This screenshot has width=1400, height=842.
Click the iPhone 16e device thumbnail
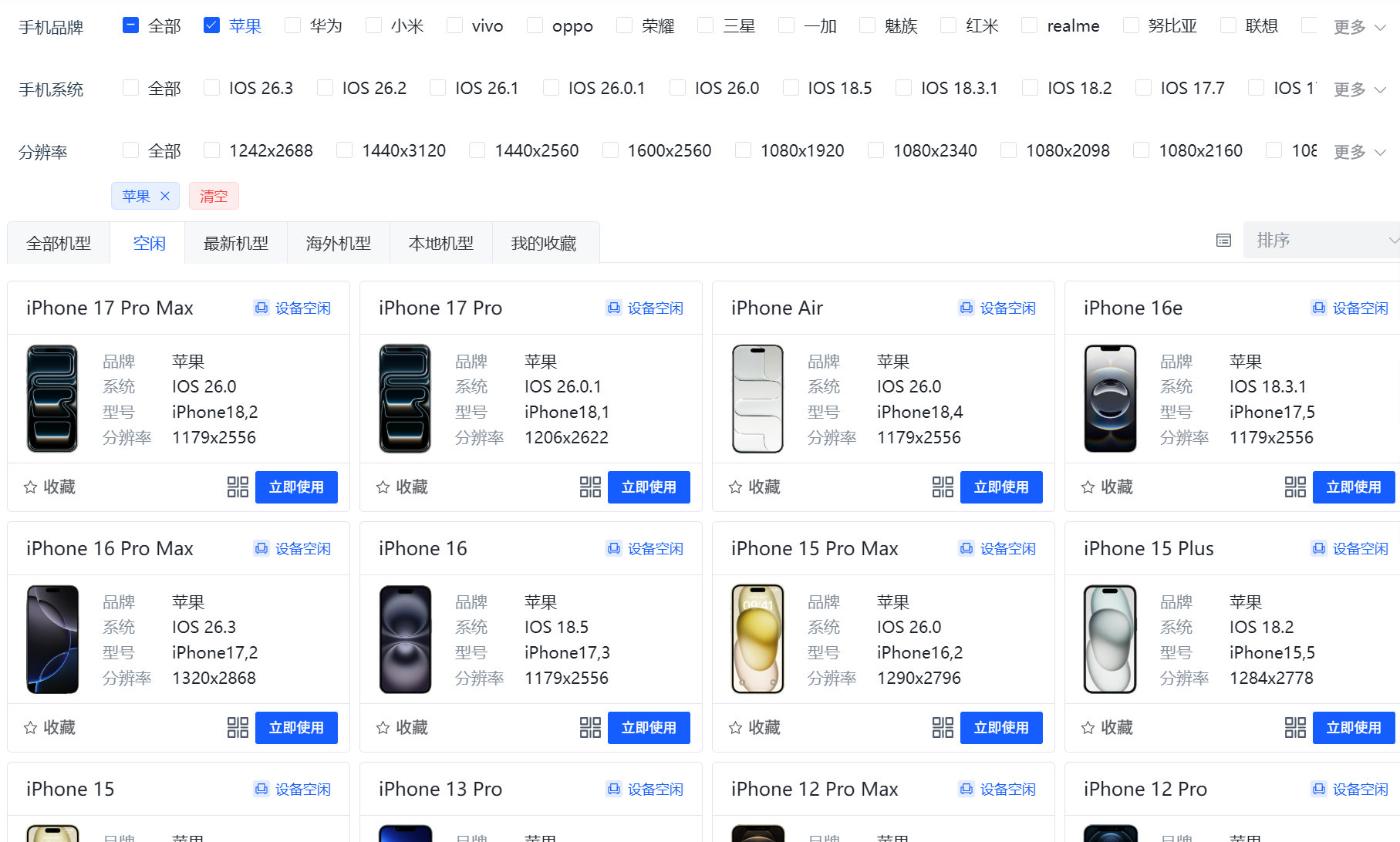pos(1110,399)
